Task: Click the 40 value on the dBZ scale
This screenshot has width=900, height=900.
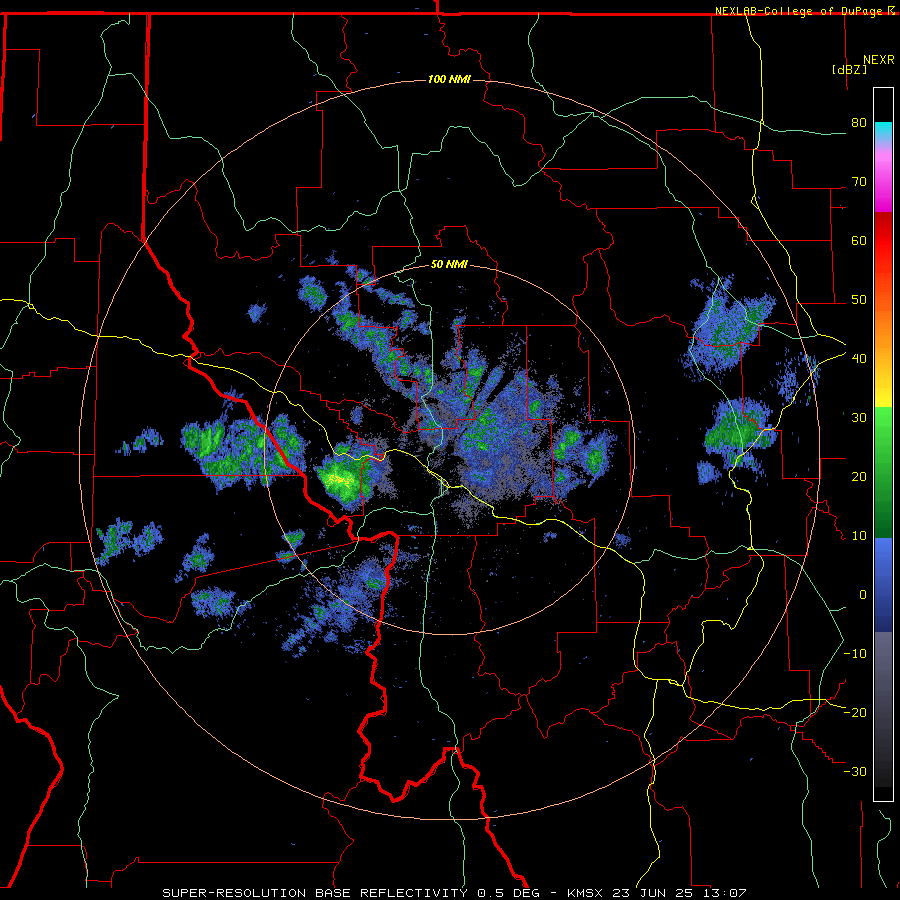Action: tap(859, 358)
